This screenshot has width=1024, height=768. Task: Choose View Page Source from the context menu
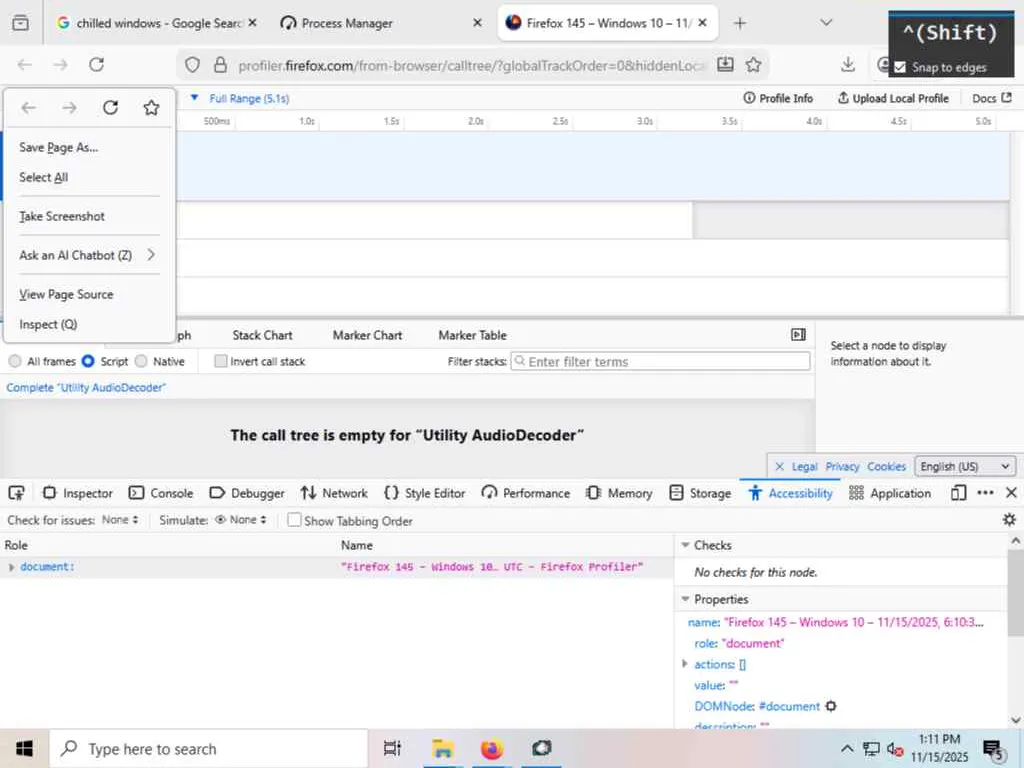coord(89,295)
